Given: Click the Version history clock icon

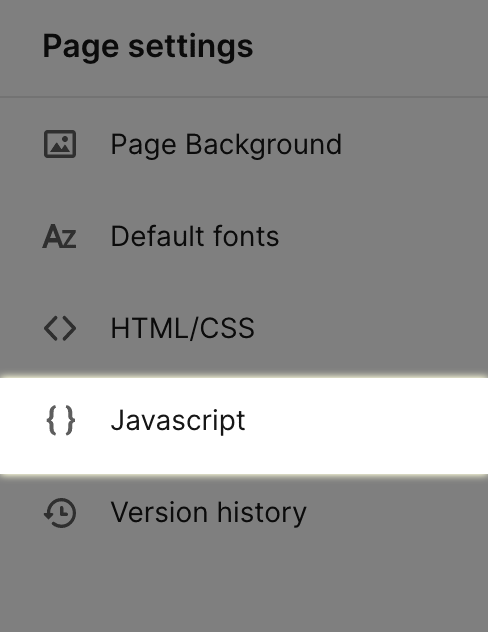Looking at the screenshot, I should 60,513.
